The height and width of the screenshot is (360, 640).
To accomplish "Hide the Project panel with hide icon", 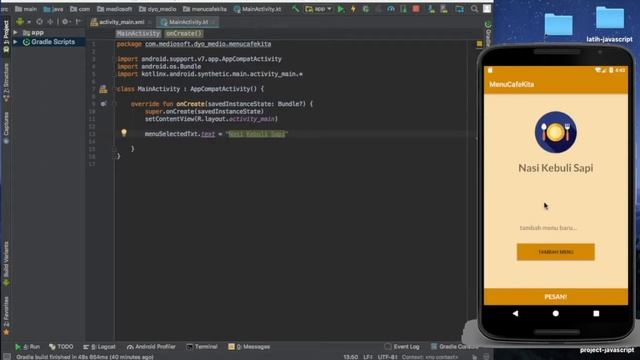I will [x=78, y=22].
